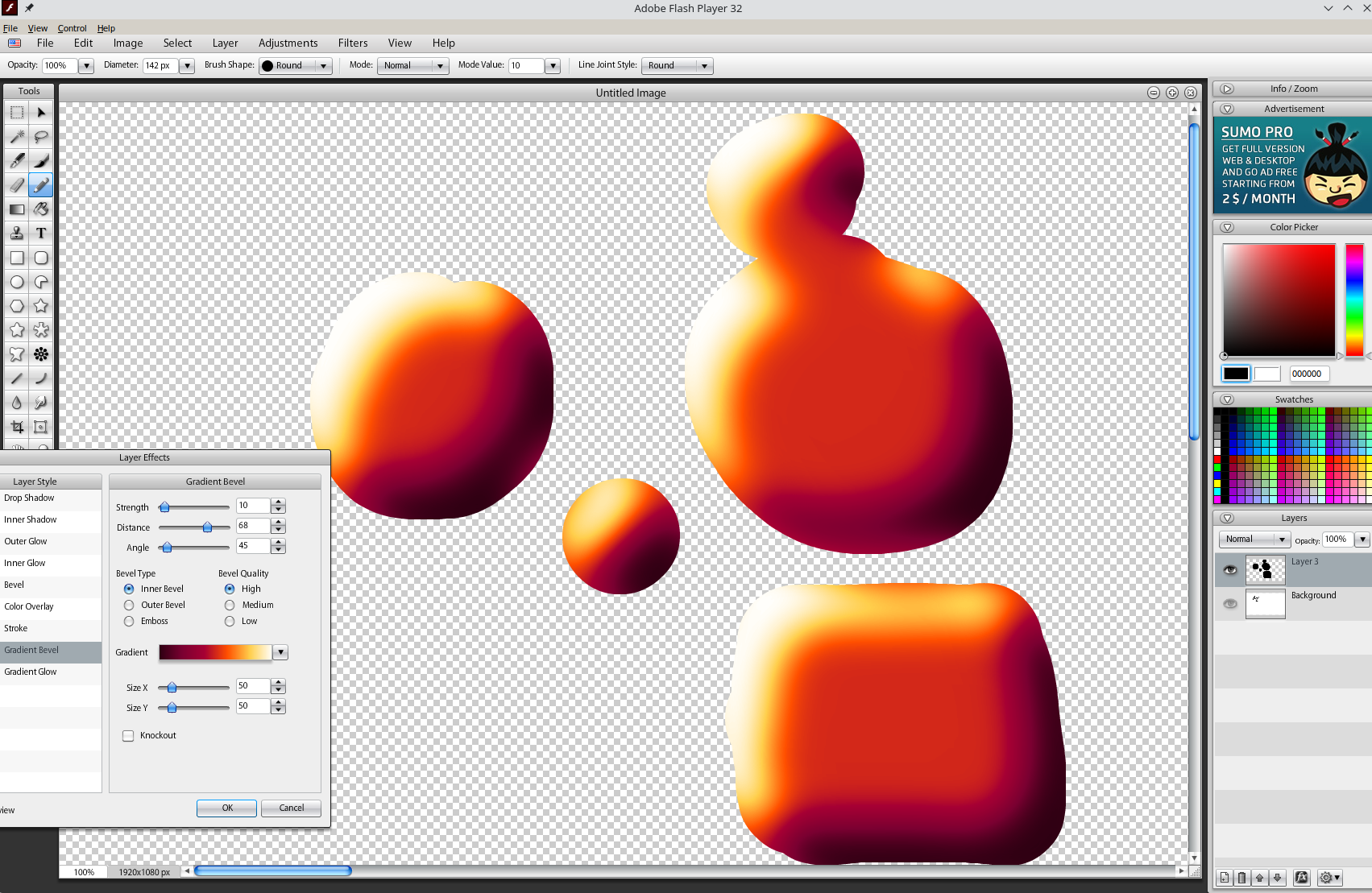Select the rounded rectangle shape tool

tap(41, 258)
